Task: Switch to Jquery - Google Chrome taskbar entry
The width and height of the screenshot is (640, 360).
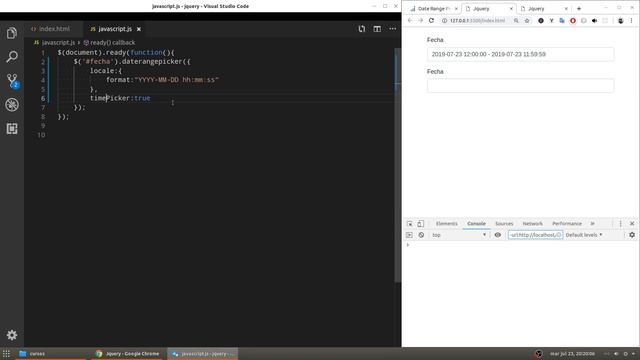Action: tap(127, 353)
